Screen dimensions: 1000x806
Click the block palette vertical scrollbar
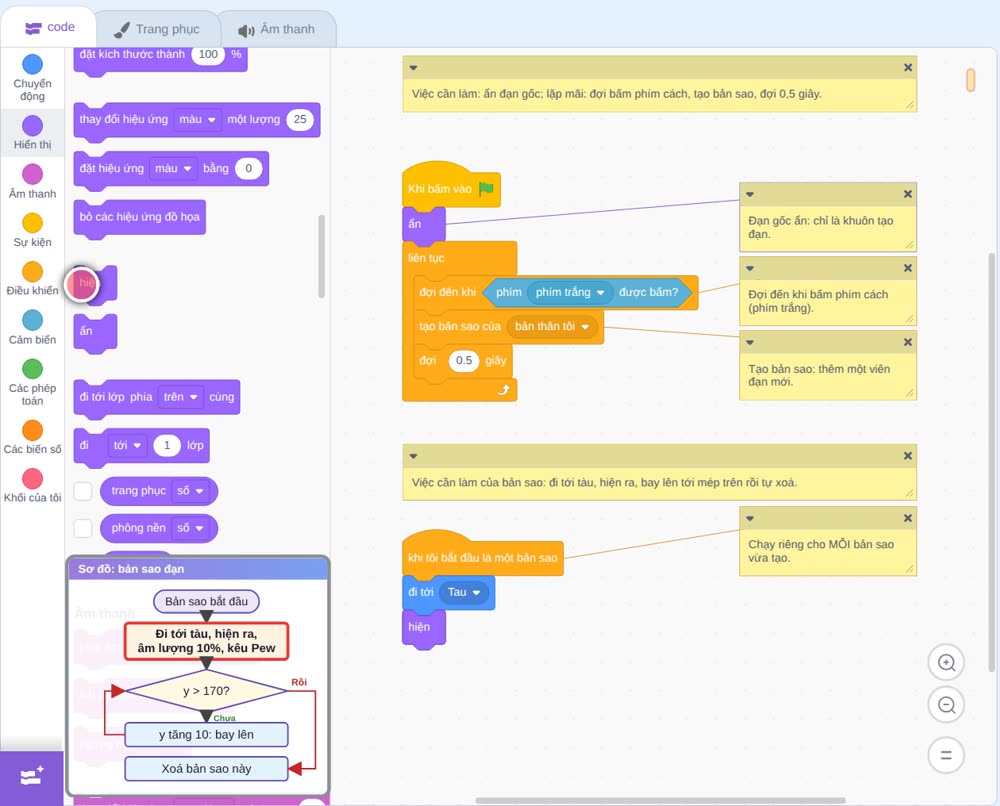pos(321,256)
